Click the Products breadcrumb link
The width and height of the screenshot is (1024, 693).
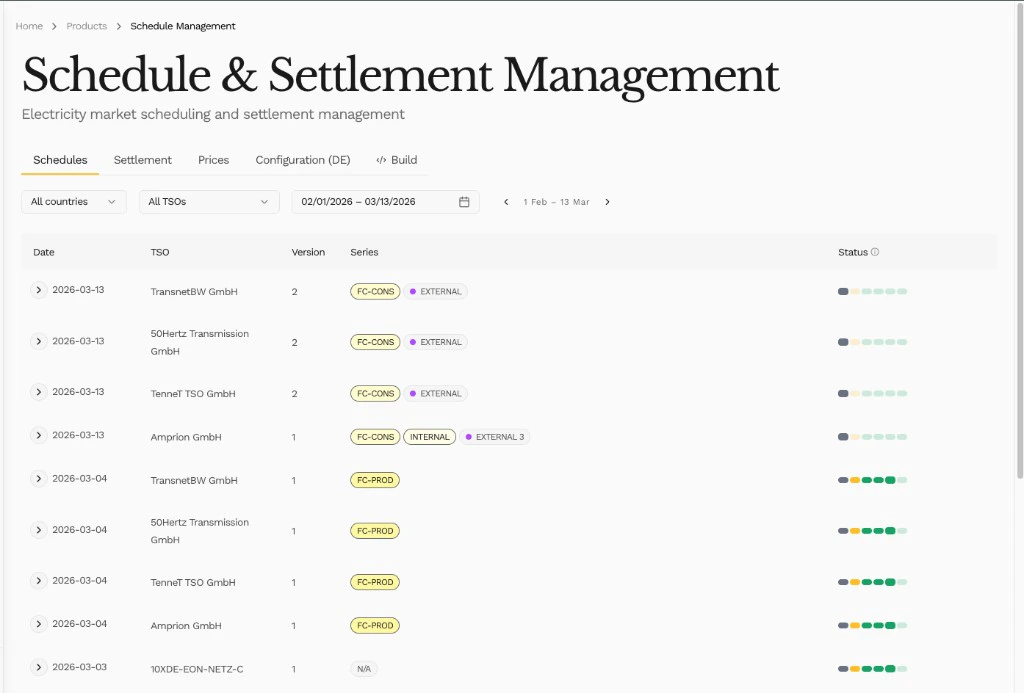point(86,25)
